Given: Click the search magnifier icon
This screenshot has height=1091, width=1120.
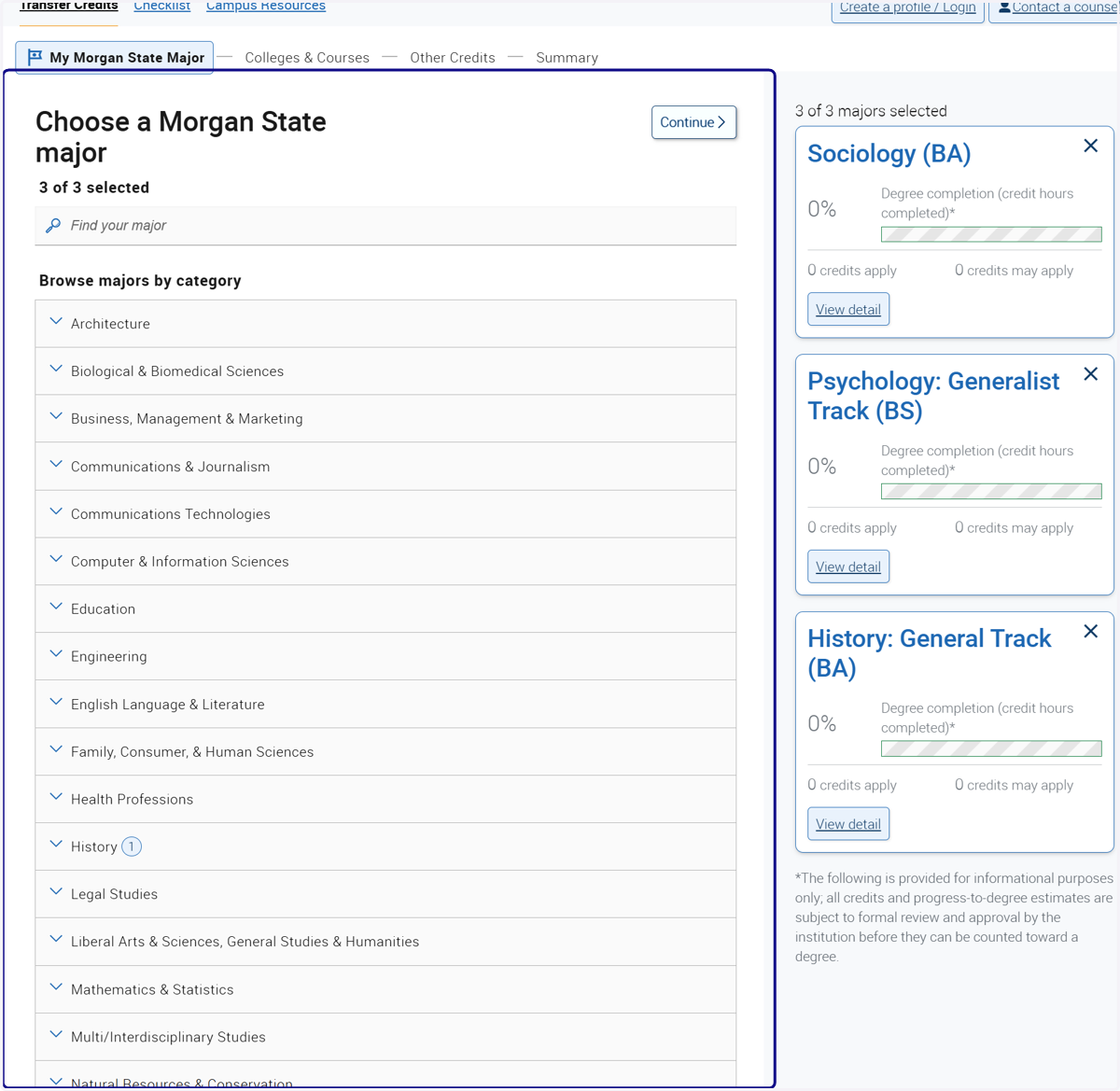Looking at the screenshot, I should pyautogui.click(x=53, y=226).
